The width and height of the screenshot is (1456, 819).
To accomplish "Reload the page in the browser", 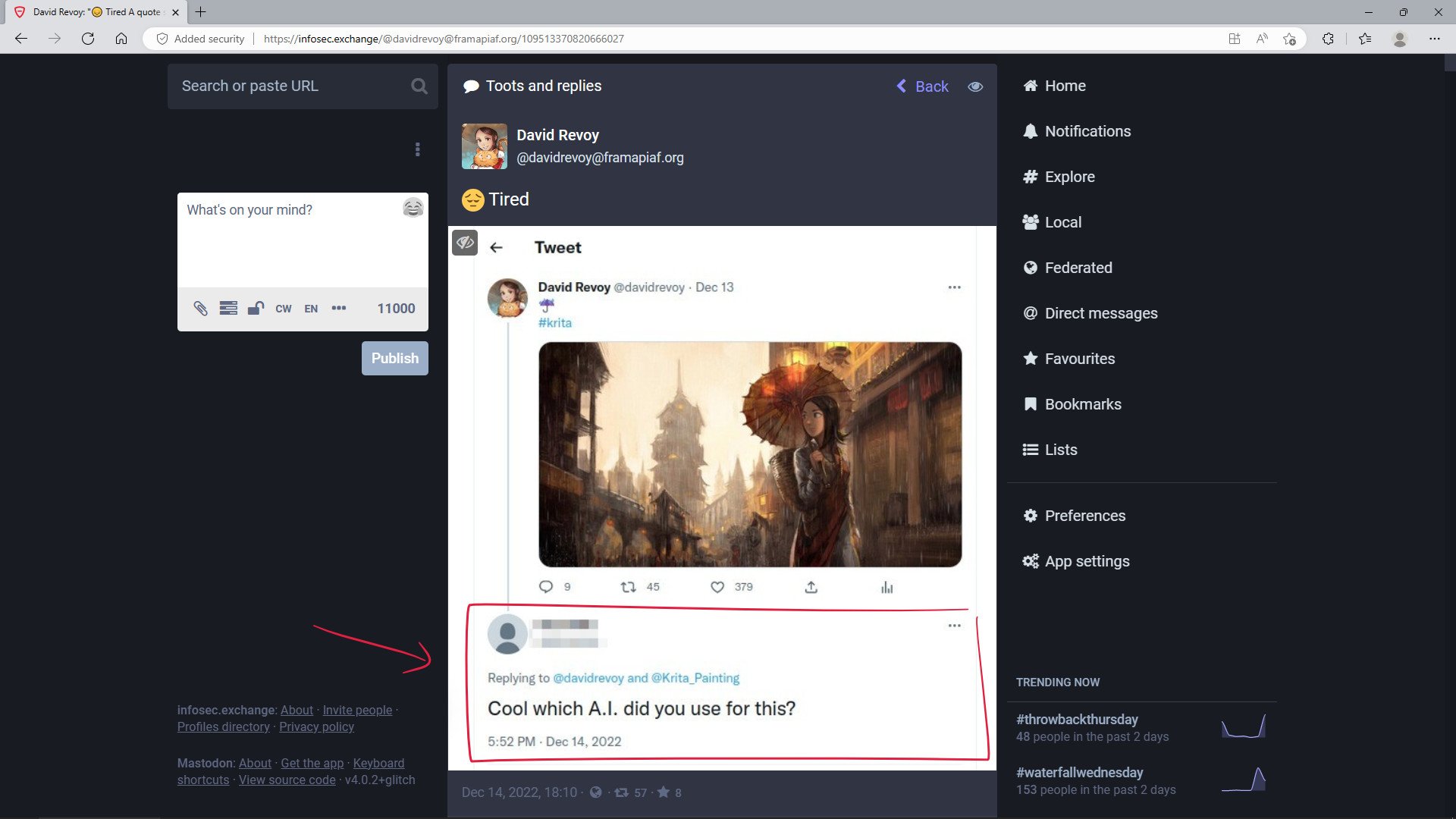I will 88,39.
